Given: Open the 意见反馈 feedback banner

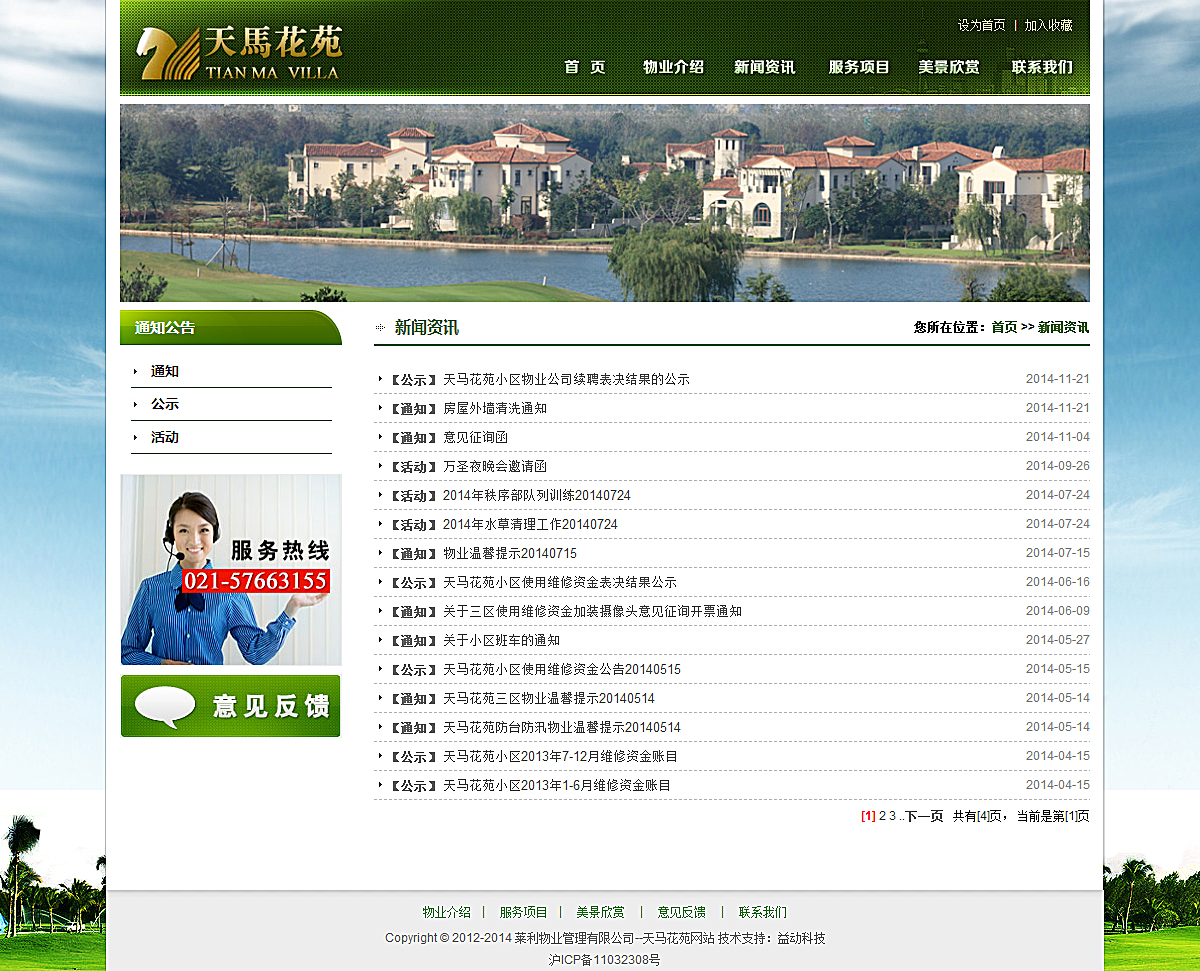Looking at the screenshot, I should coord(231,706).
